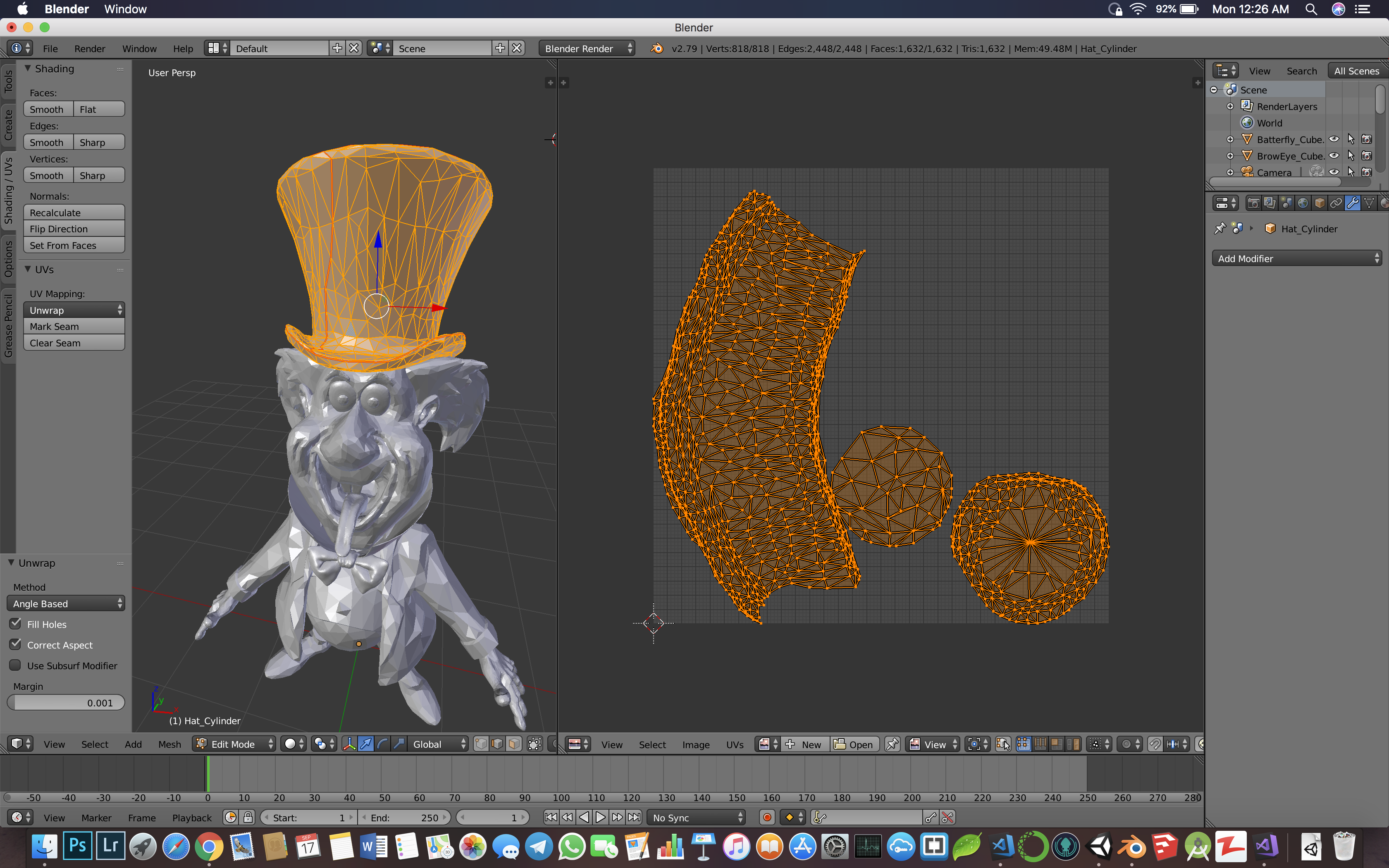Viewport: 1389px width, 868px height.
Task: Open the World properties tab globe icon
Action: [1303, 203]
